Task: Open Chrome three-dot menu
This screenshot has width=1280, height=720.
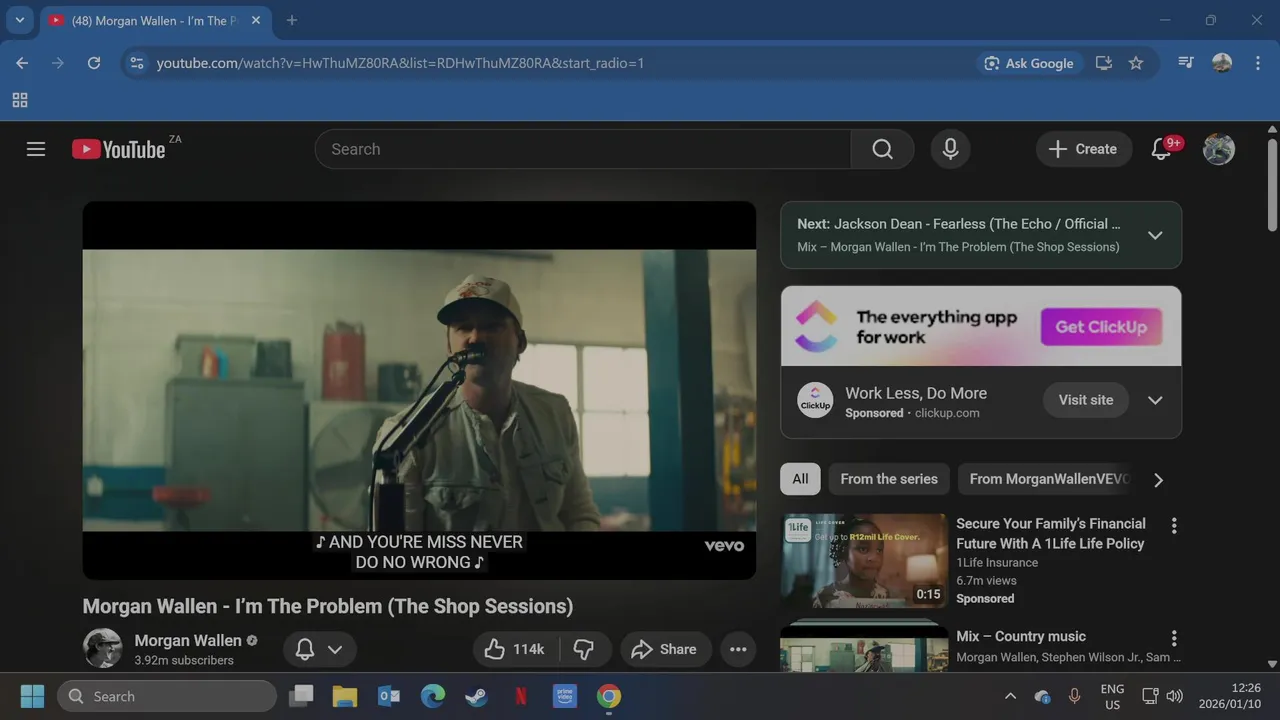Action: click(x=1257, y=63)
